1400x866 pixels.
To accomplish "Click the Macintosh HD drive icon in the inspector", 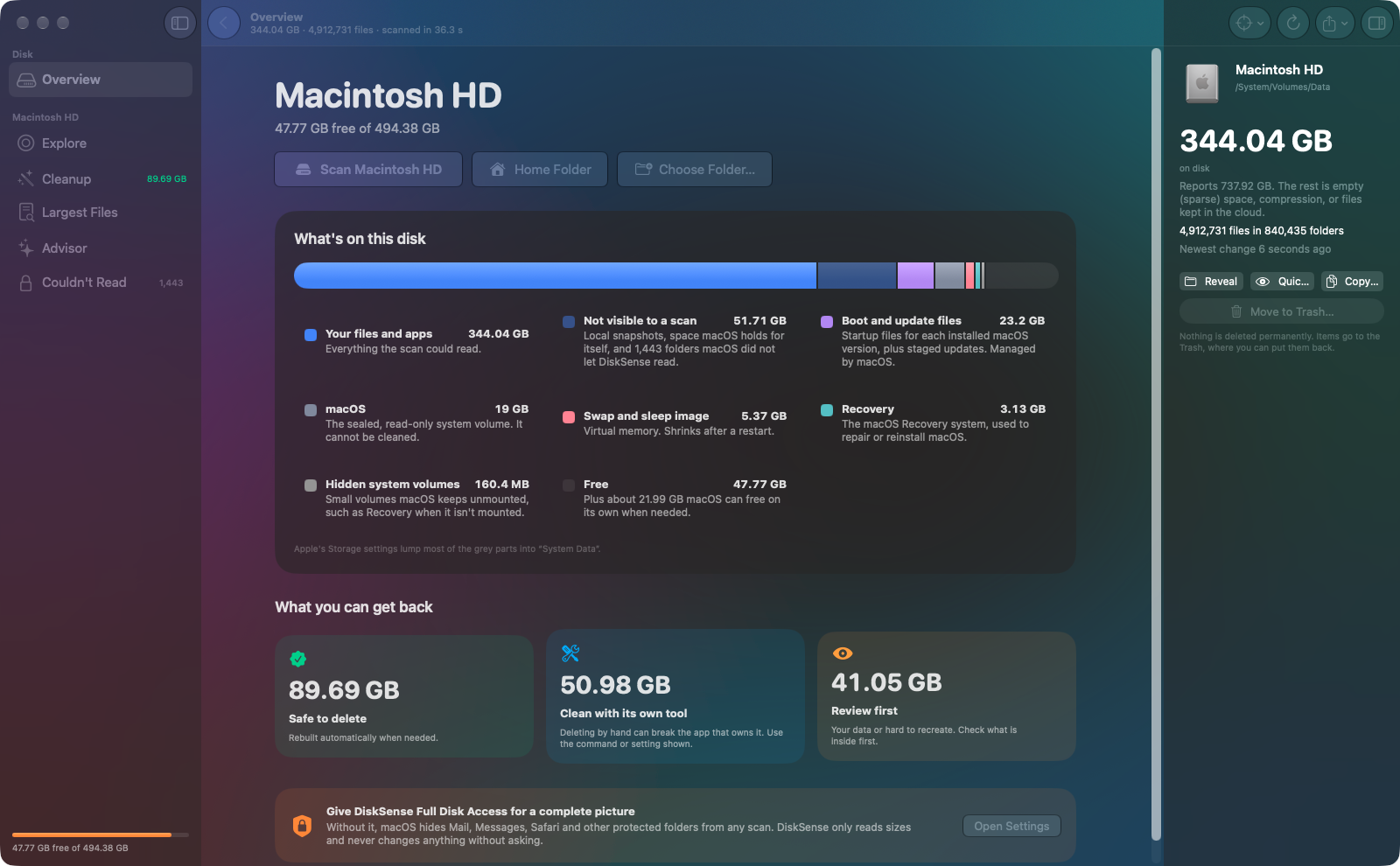I will point(1202,82).
